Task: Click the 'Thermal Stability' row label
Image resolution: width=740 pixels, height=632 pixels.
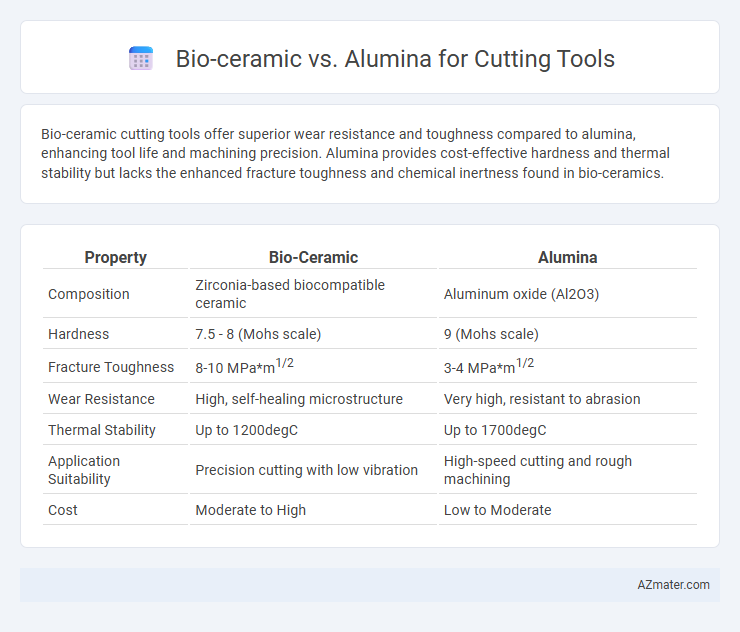Action: coord(102,430)
